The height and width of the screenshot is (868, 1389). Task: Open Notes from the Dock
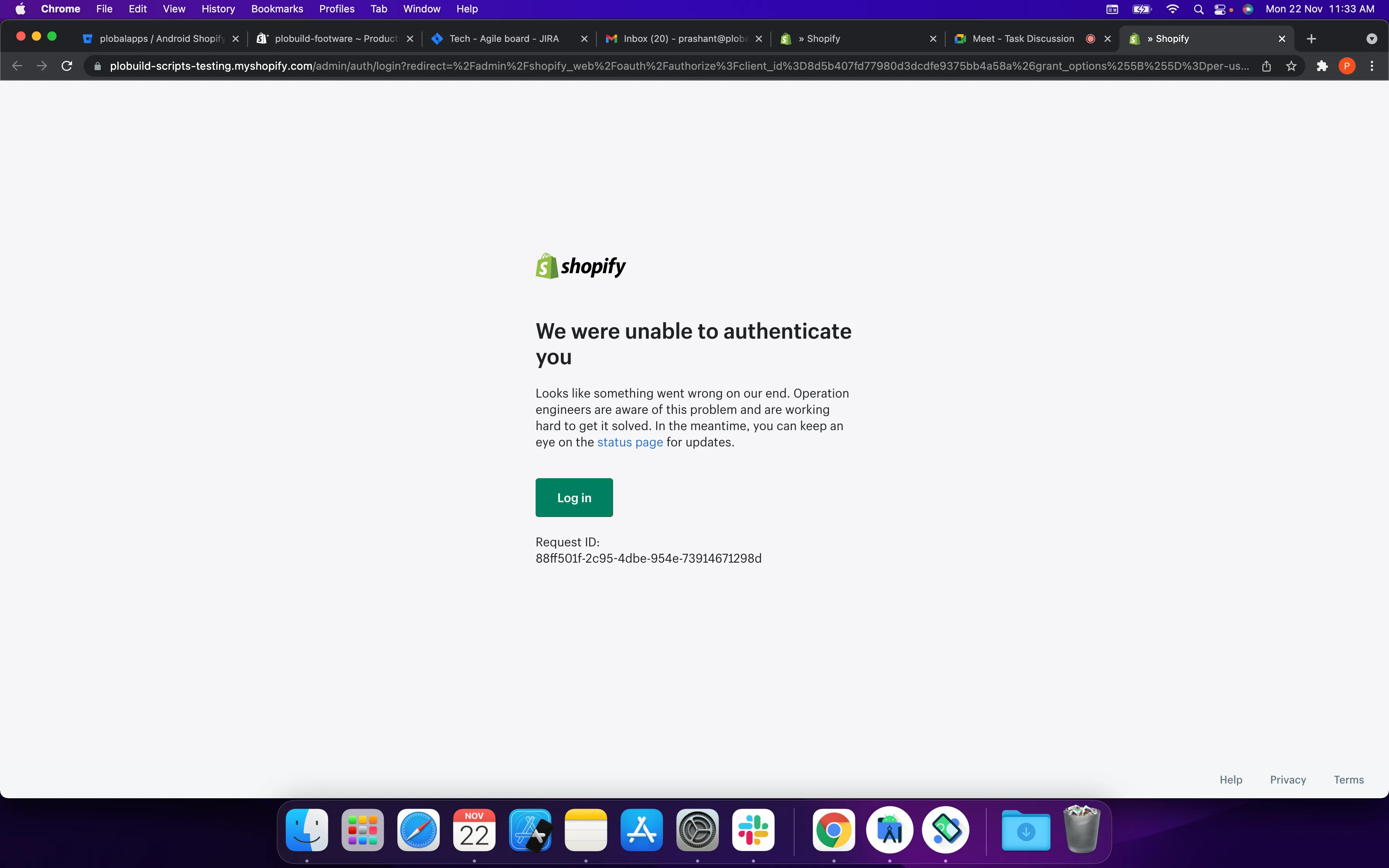[x=586, y=830]
